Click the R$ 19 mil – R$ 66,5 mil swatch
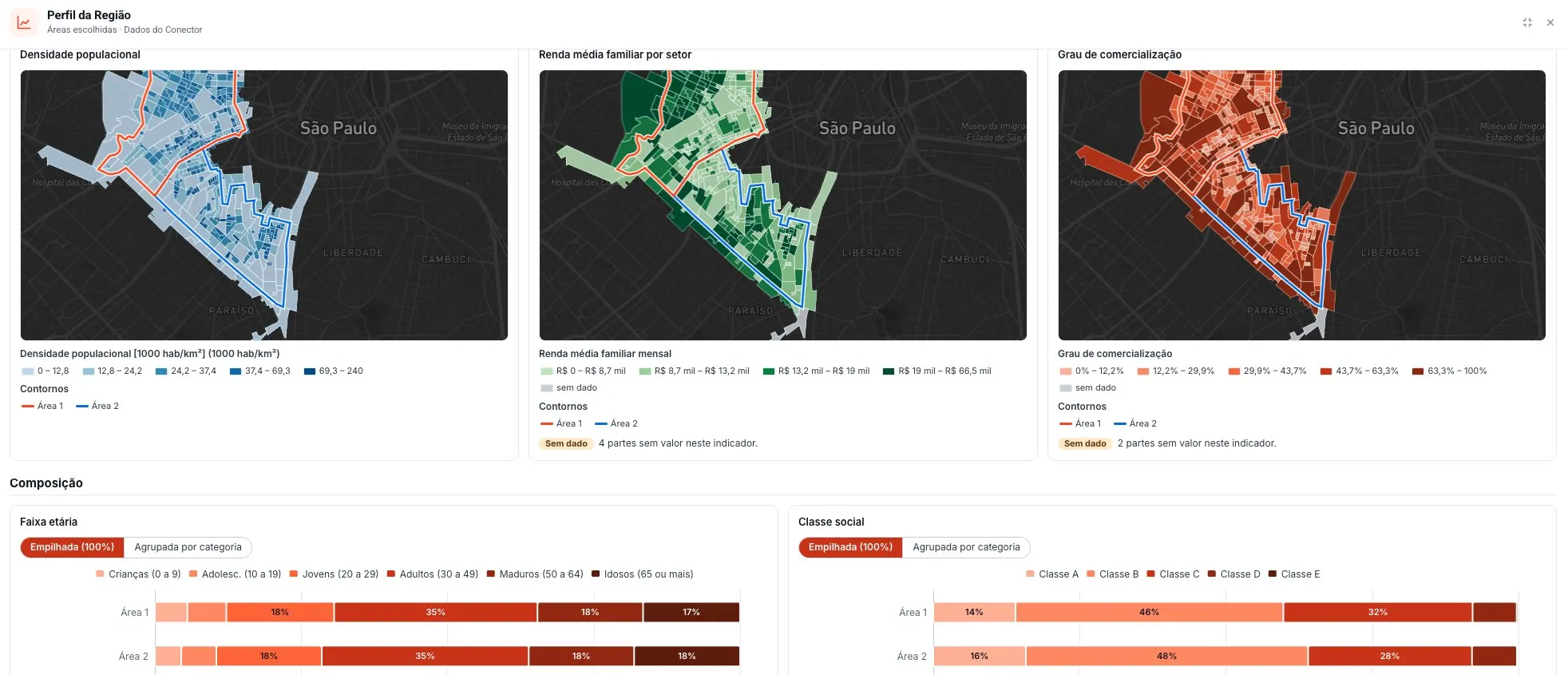This screenshot has width=1568, height=675. tap(889, 371)
